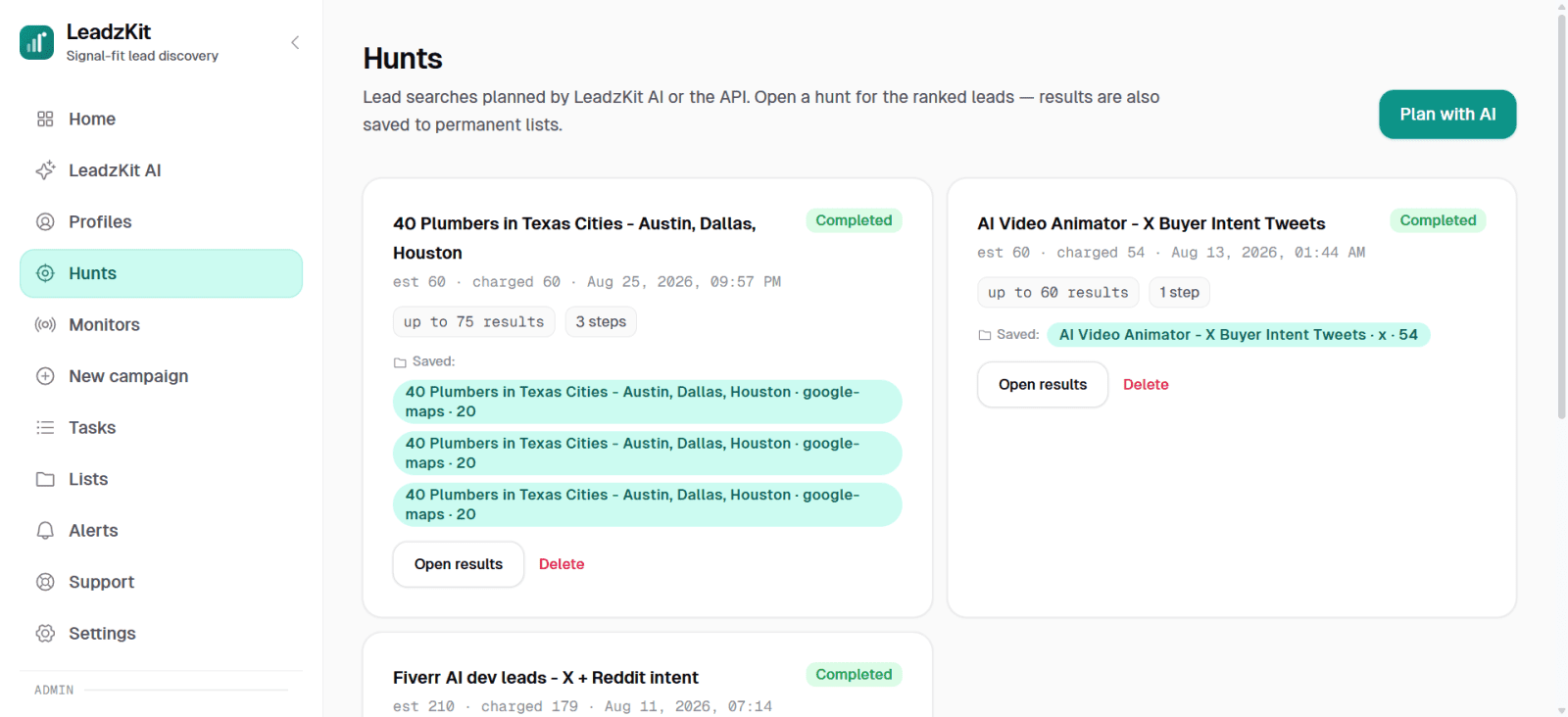
Task: Click the Profiles person icon
Action: [45, 221]
